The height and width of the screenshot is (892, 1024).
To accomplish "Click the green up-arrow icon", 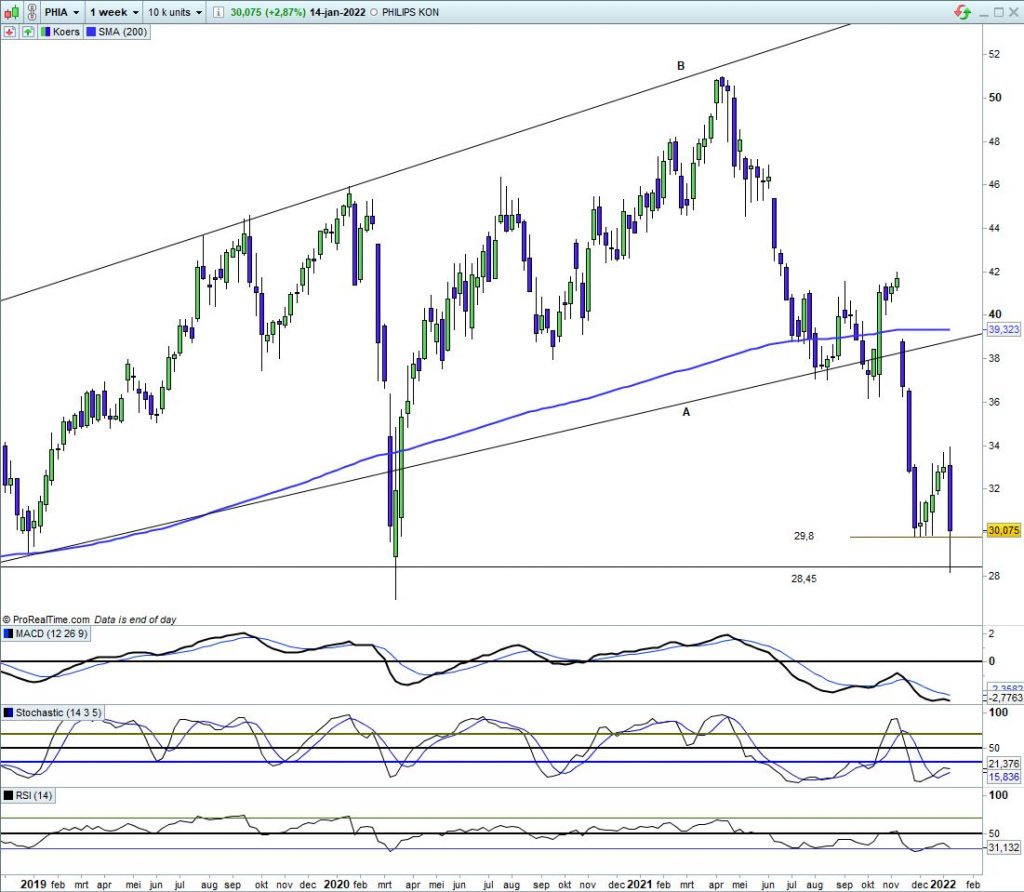I will [x=28, y=32].
